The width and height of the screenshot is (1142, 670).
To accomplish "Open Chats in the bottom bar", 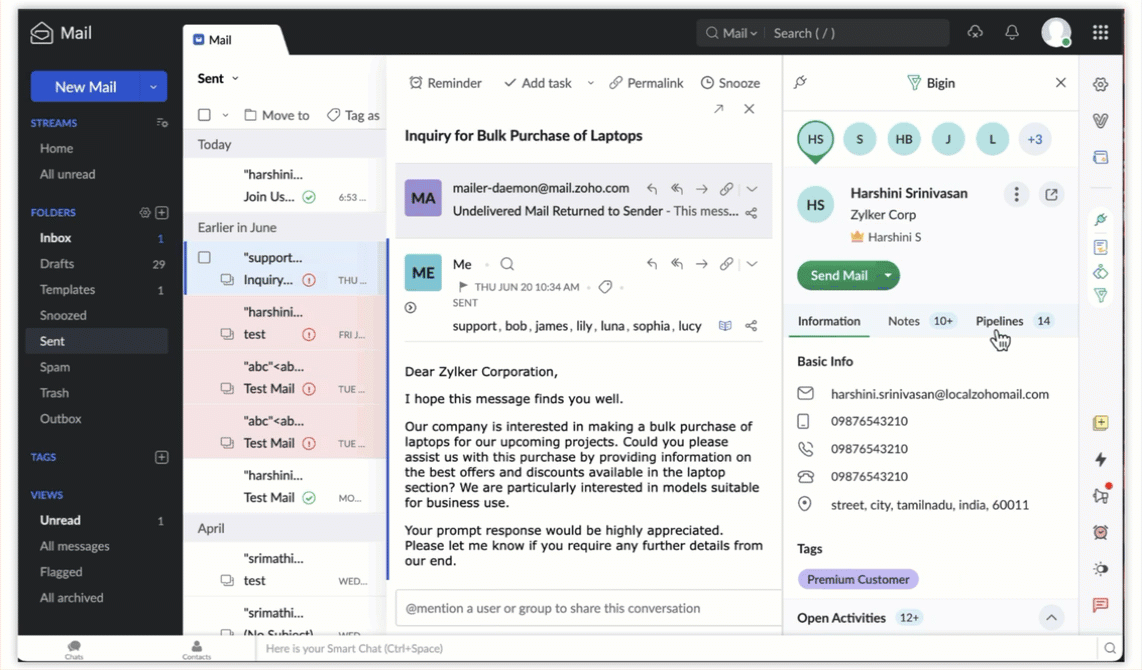I will point(74,649).
